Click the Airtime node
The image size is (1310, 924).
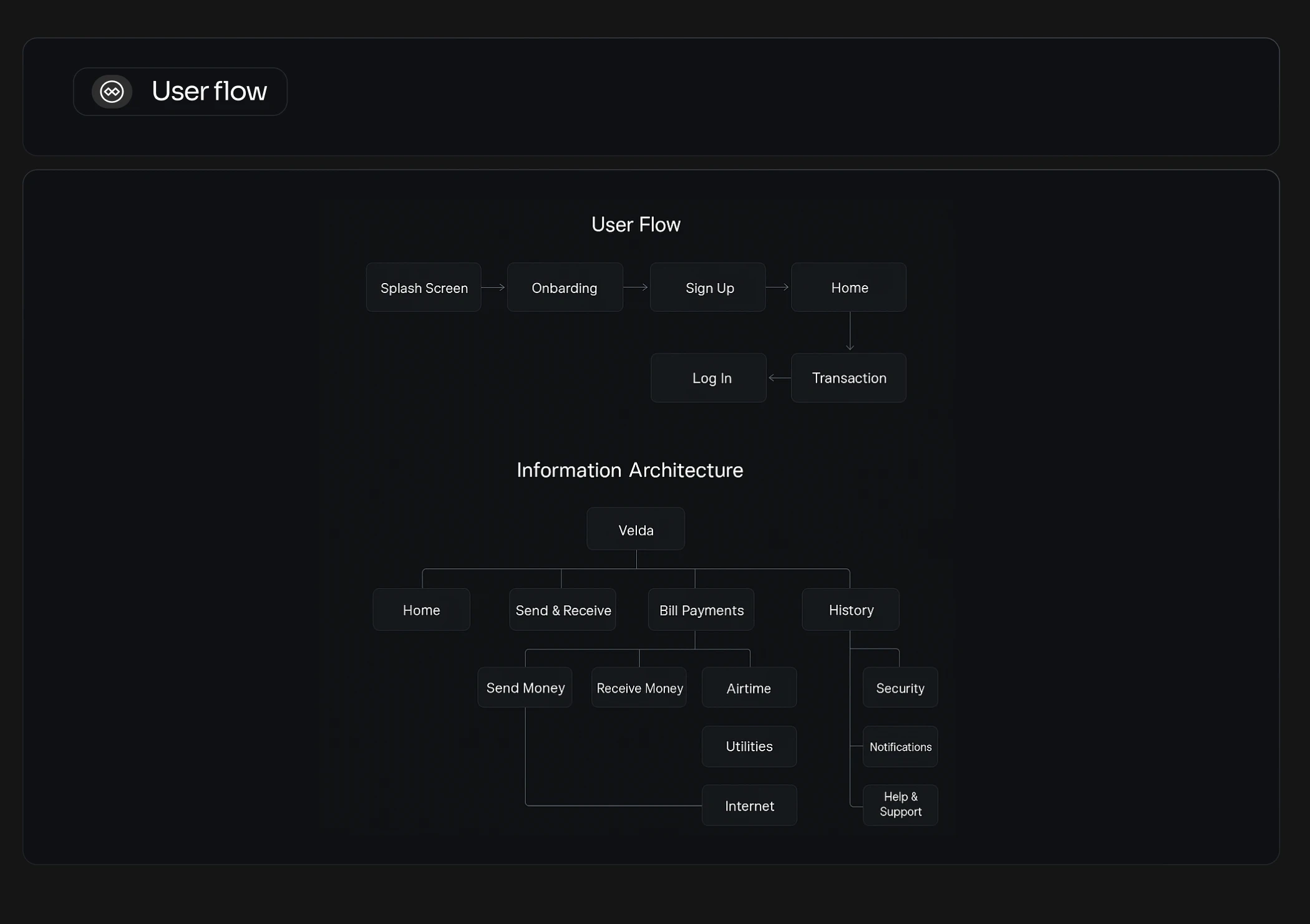pyautogui.click(x=749, y=688)
